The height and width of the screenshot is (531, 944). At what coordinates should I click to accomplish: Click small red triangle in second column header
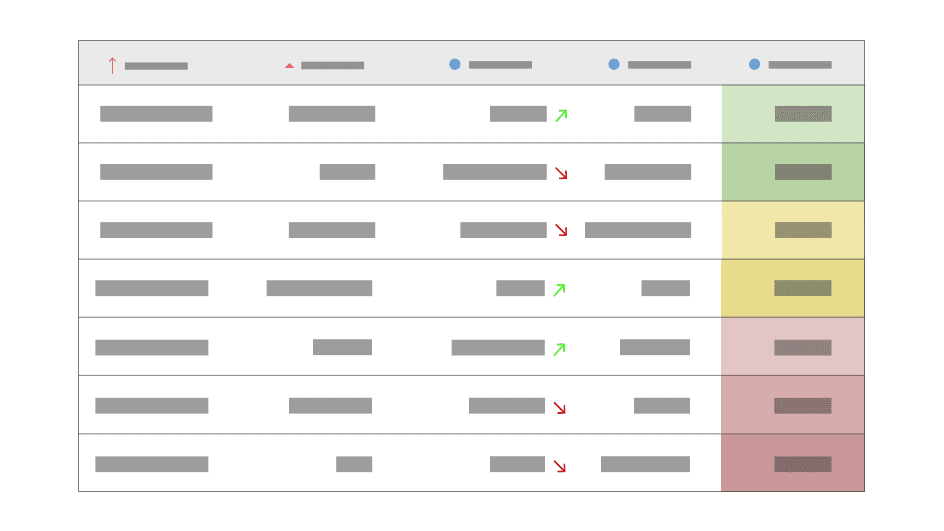pos(289,66)
